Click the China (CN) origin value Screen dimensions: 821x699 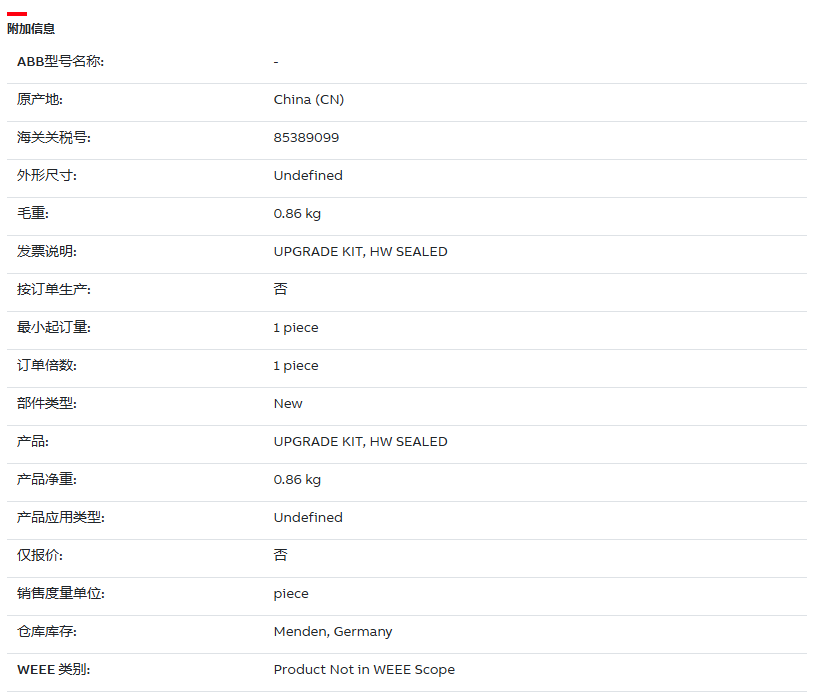[x=308, y=99]
